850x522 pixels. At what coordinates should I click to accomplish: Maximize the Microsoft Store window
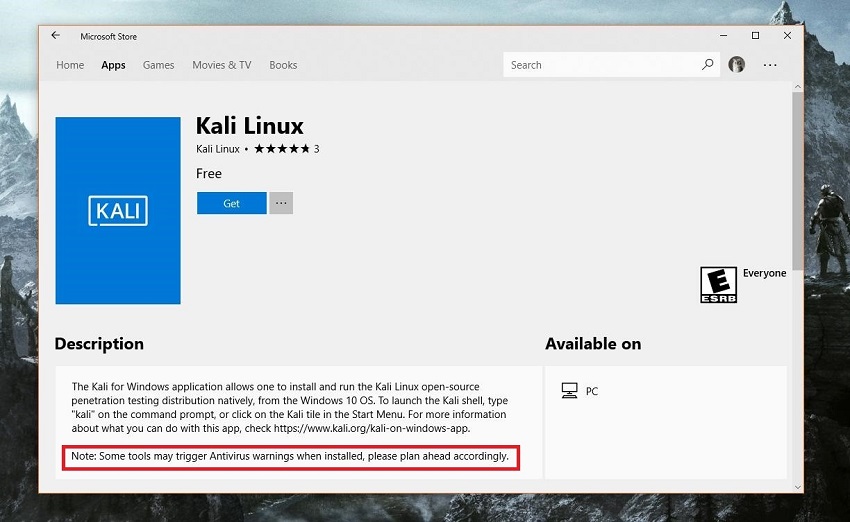pyautogui.click(x=755, y=36)
